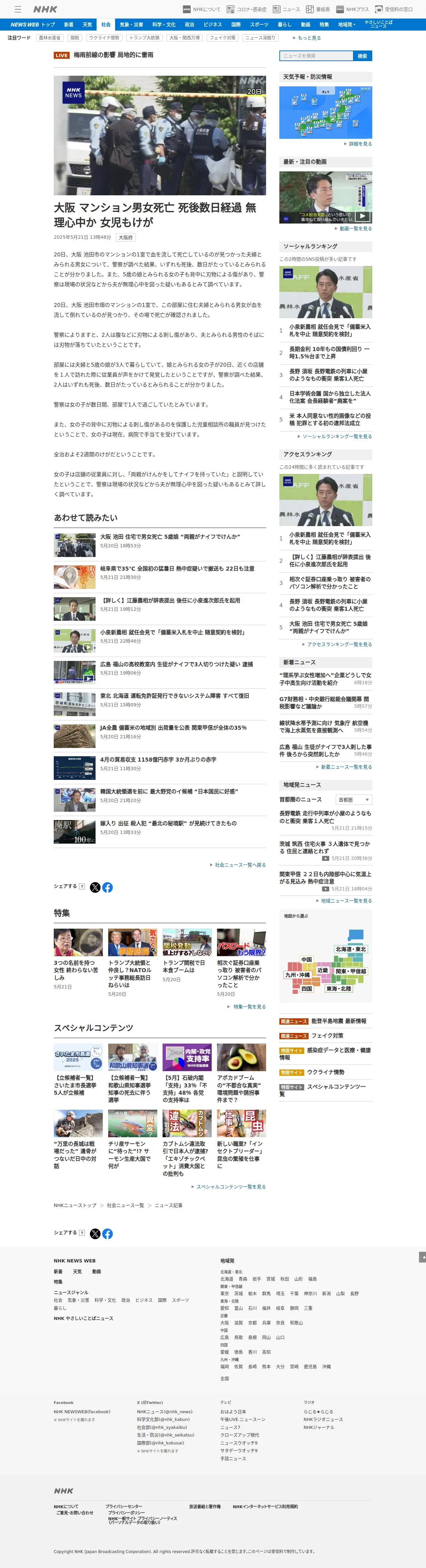Play the featured video in 最新・注目の動画
This screenshot has width=426, height=1568.
point(362,216)
